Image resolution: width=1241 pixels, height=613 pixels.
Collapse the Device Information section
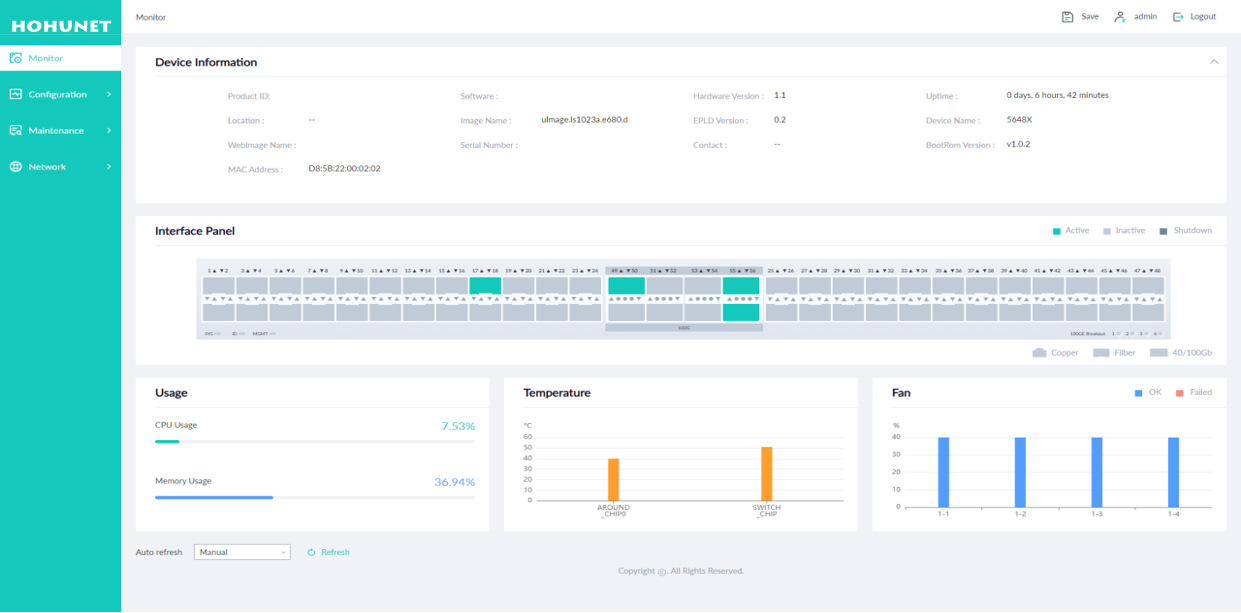pyautogui.click(x=1213, y=62)
